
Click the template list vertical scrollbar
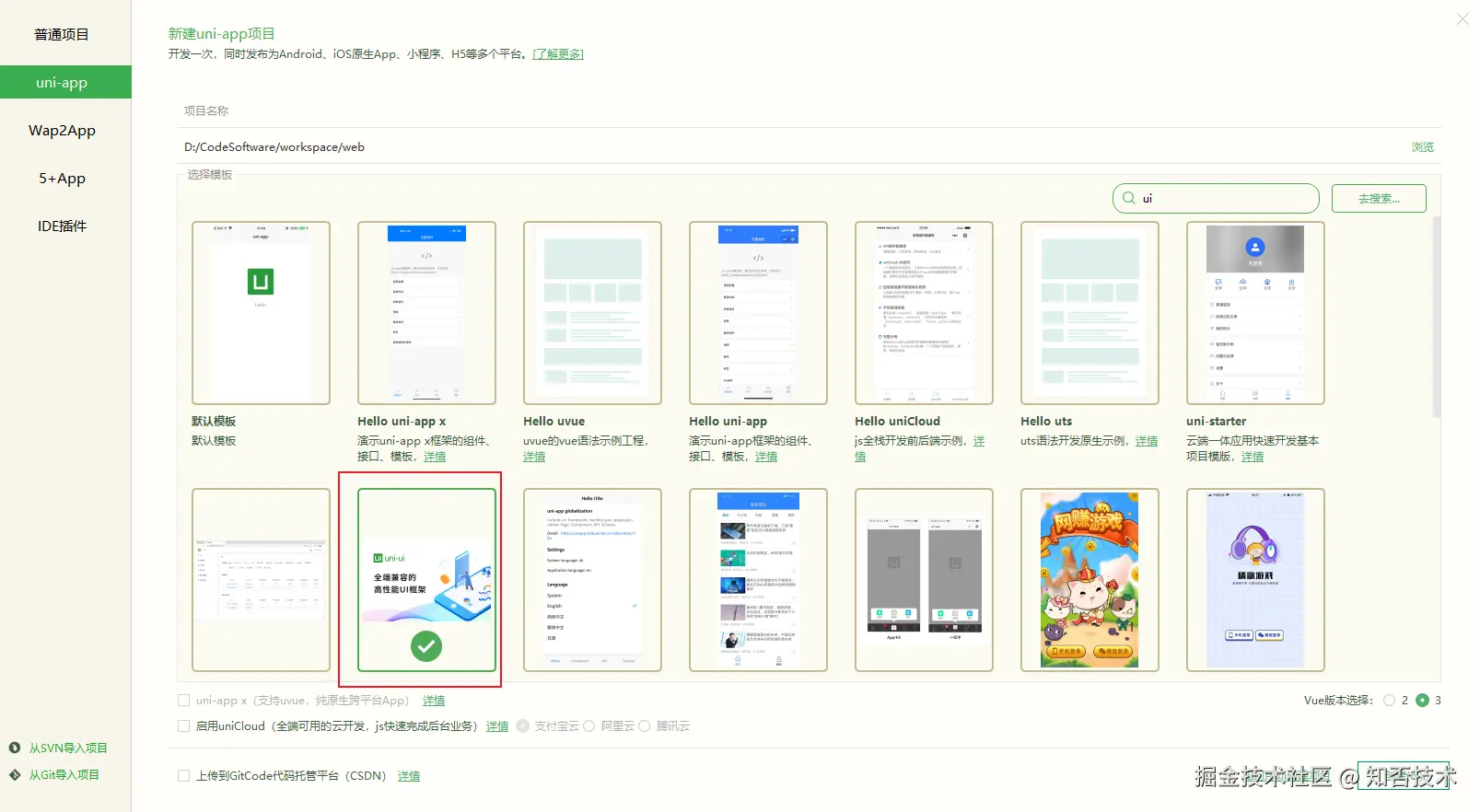coord(1437,318)
